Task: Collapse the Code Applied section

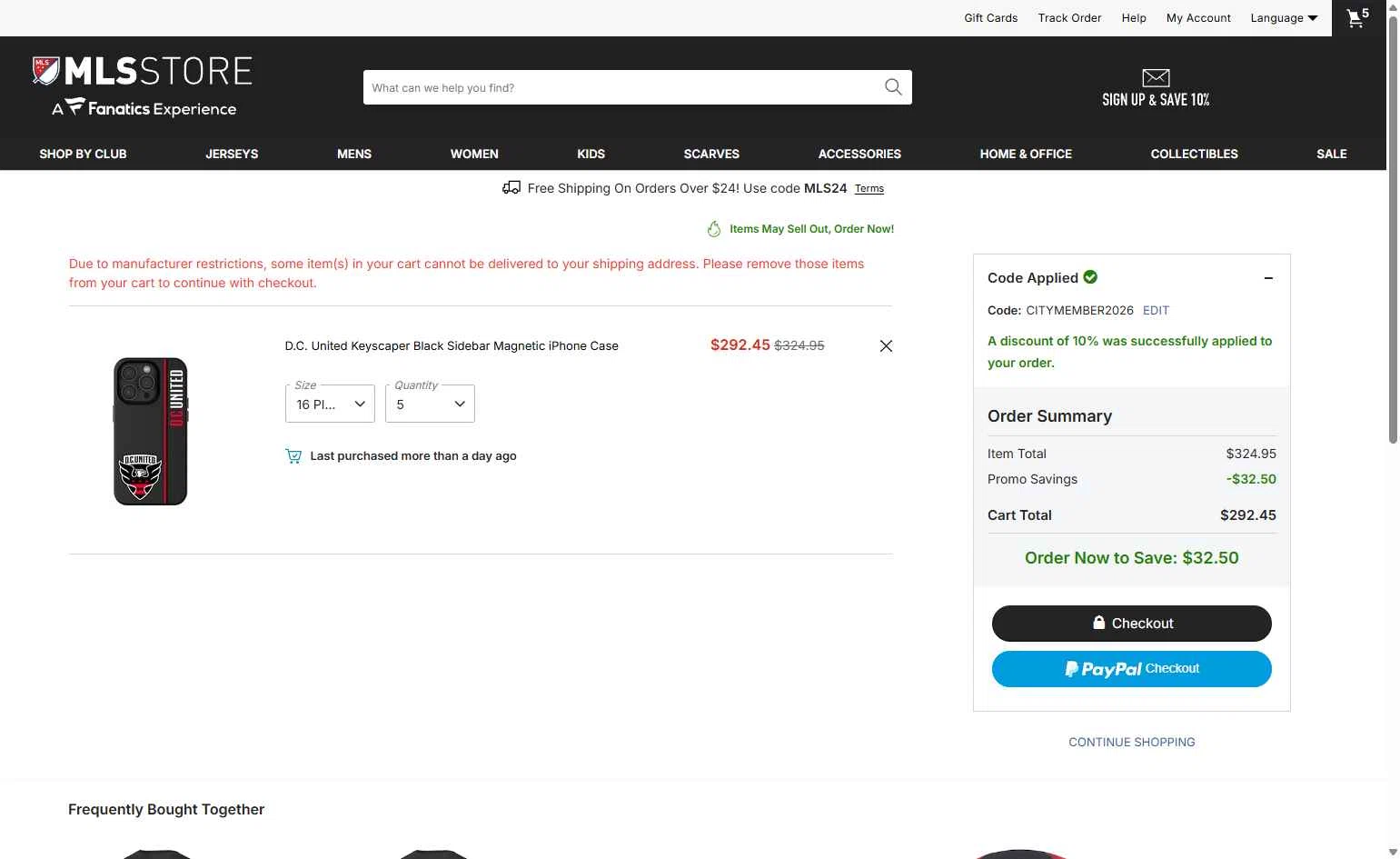Action: pyautogui.click(x=1268, y=278)
